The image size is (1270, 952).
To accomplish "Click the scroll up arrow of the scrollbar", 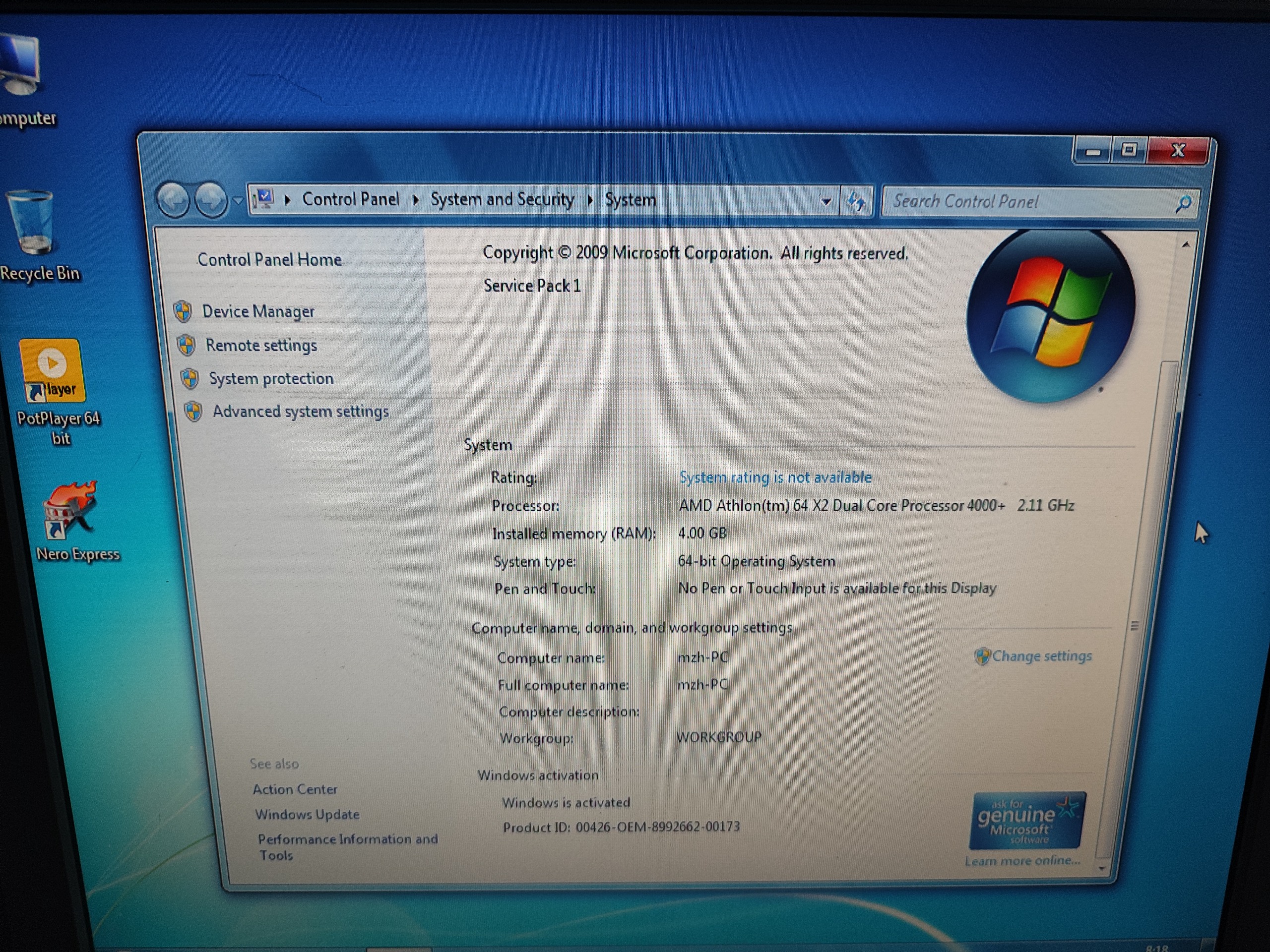I will (x=1186, y=244).
